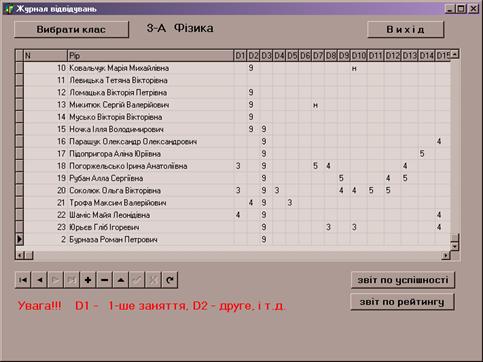The width and height of the screenshot is (483, 362).
Task: Click the next record arrow icon
Action: coord(56,280)
